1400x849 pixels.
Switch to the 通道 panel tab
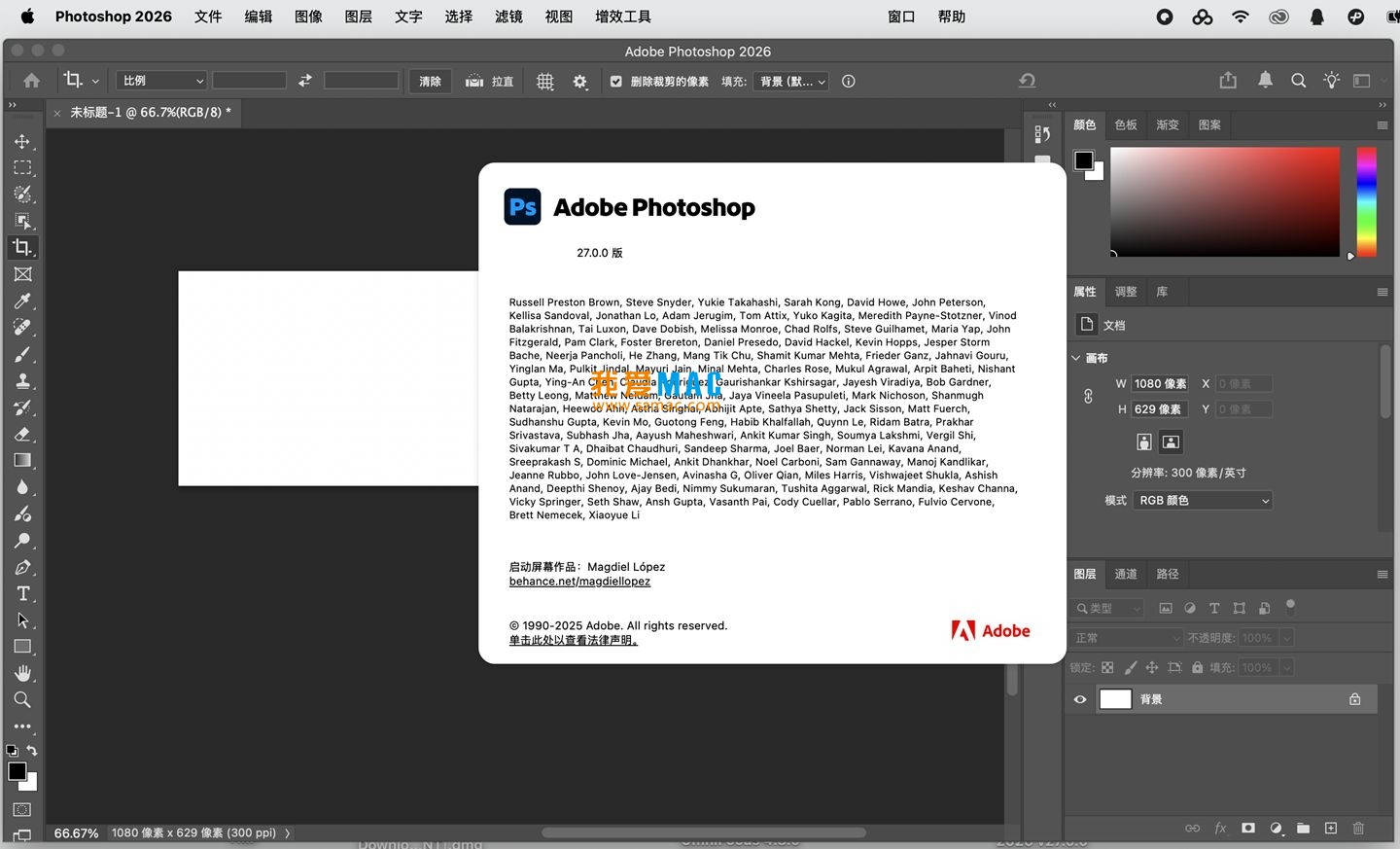[1125, 574]
